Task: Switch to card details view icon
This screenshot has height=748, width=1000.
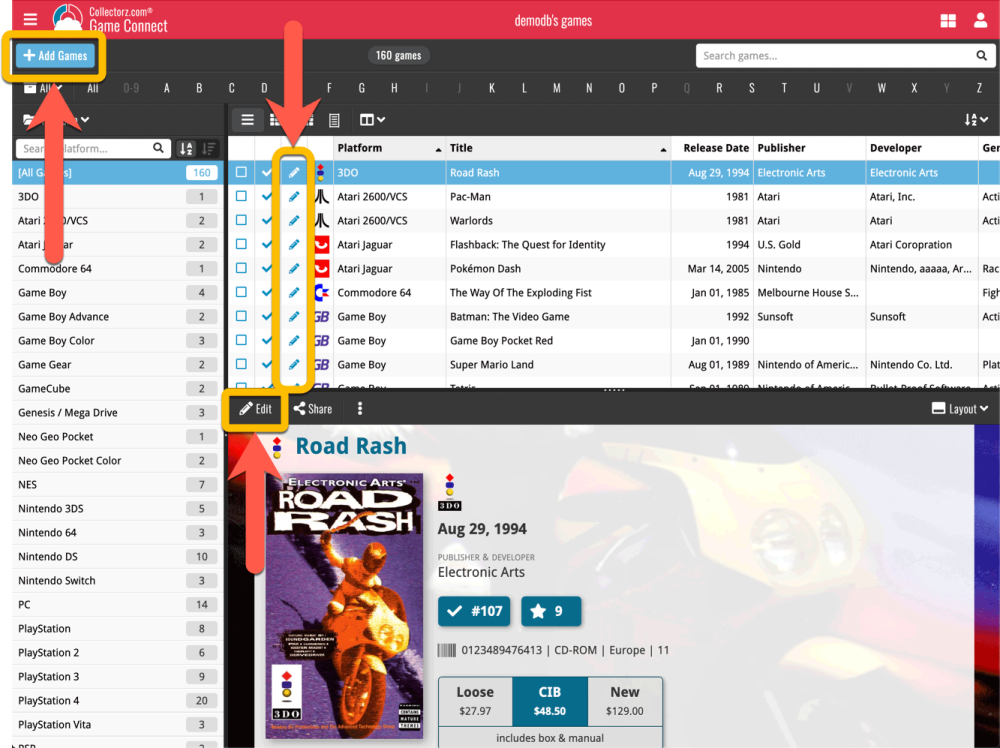Action: pos(334,120)
